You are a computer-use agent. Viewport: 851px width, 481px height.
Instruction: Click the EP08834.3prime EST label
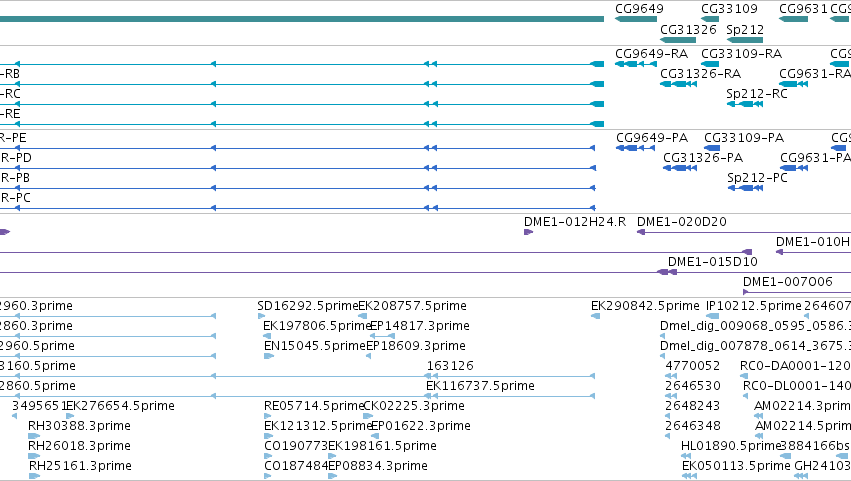point(378,466)
